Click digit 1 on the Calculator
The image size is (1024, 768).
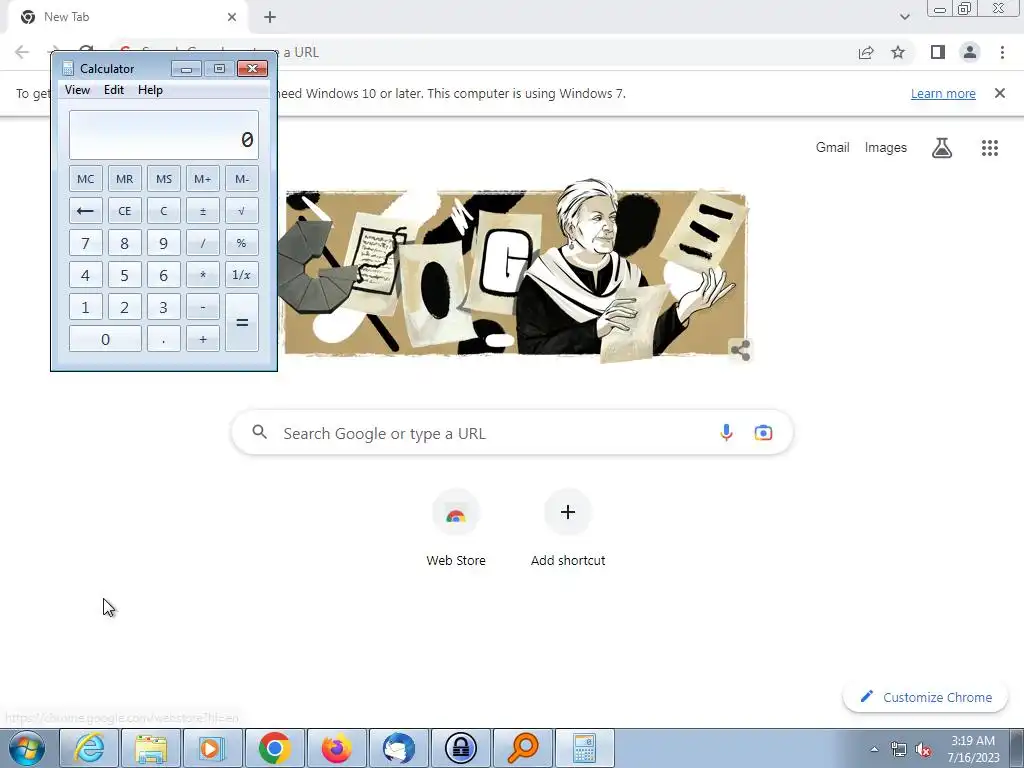(86, 307)
